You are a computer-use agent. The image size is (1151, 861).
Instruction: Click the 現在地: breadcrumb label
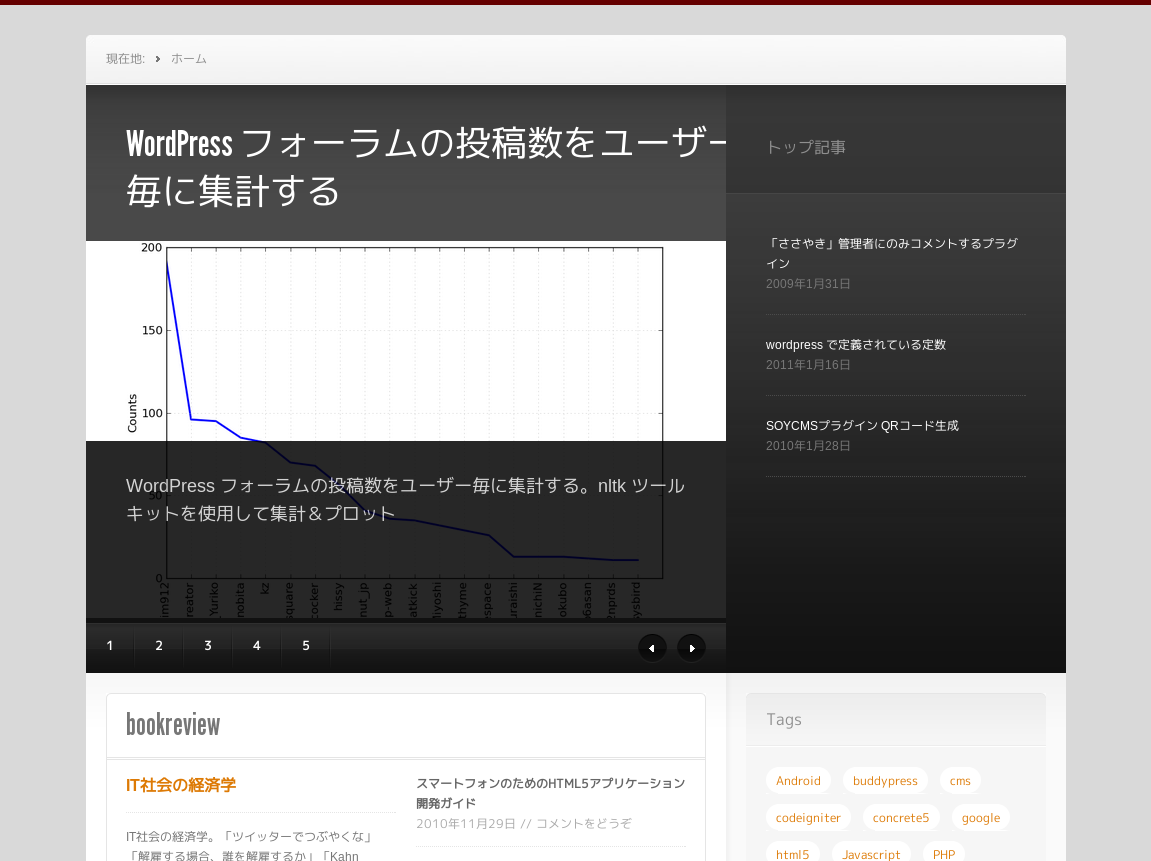click(x=126, y=59)
